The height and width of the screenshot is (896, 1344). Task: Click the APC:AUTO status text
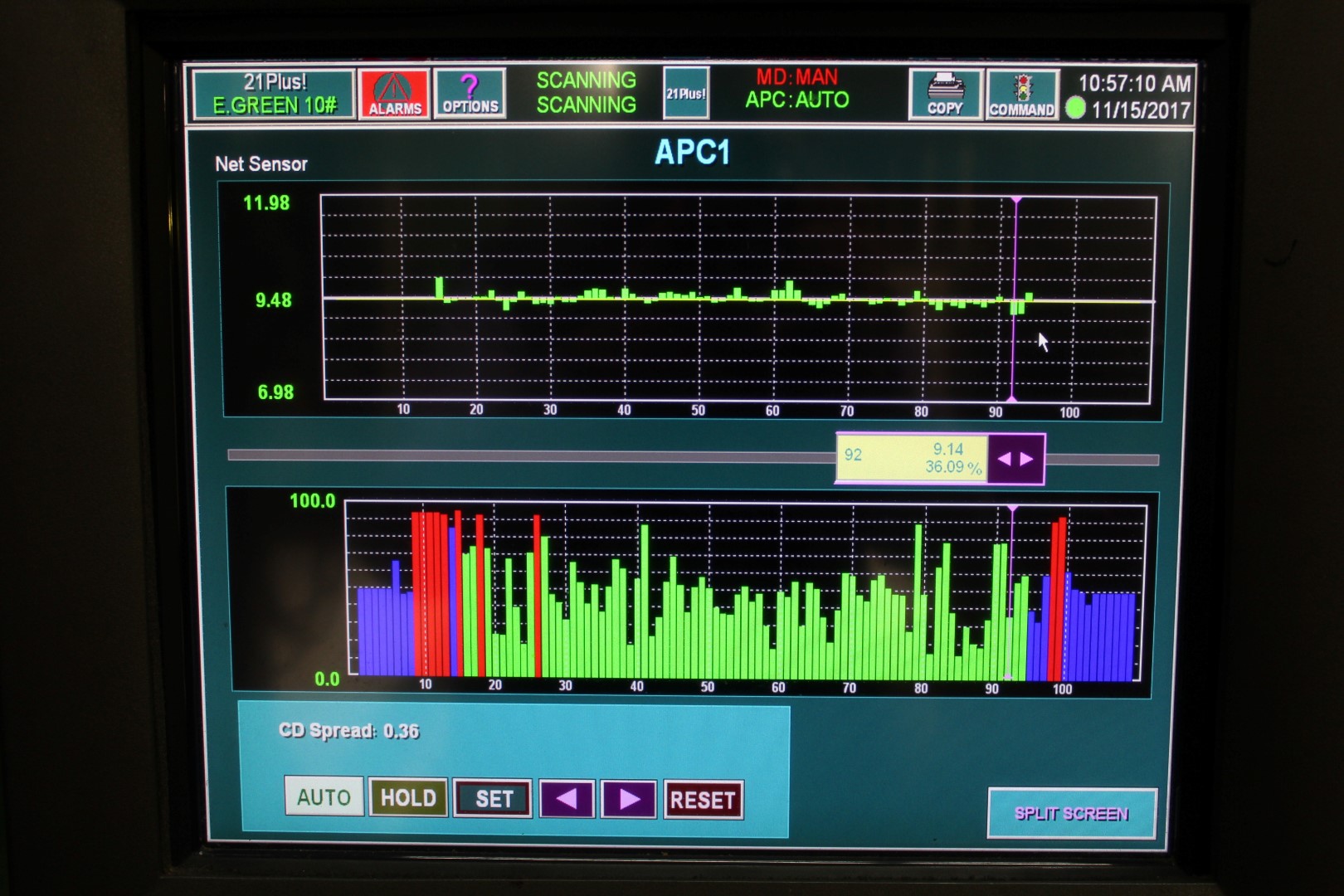click(x=797, y=100)
